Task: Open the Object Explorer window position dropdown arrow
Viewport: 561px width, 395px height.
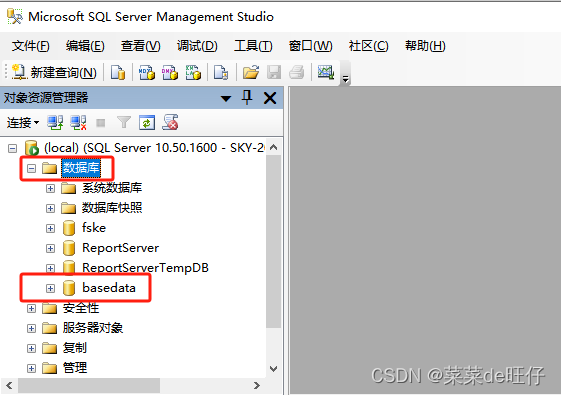Action: tap(226, 98)
